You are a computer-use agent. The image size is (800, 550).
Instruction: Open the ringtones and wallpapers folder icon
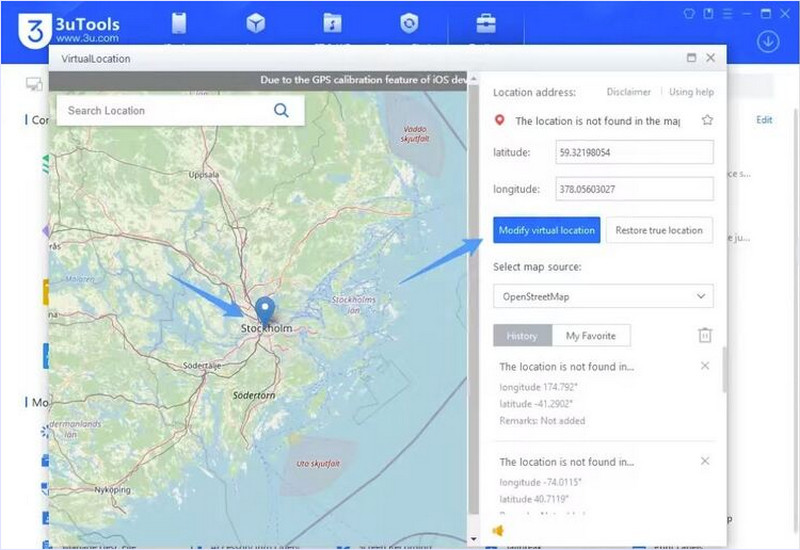[x=332, y=23]
